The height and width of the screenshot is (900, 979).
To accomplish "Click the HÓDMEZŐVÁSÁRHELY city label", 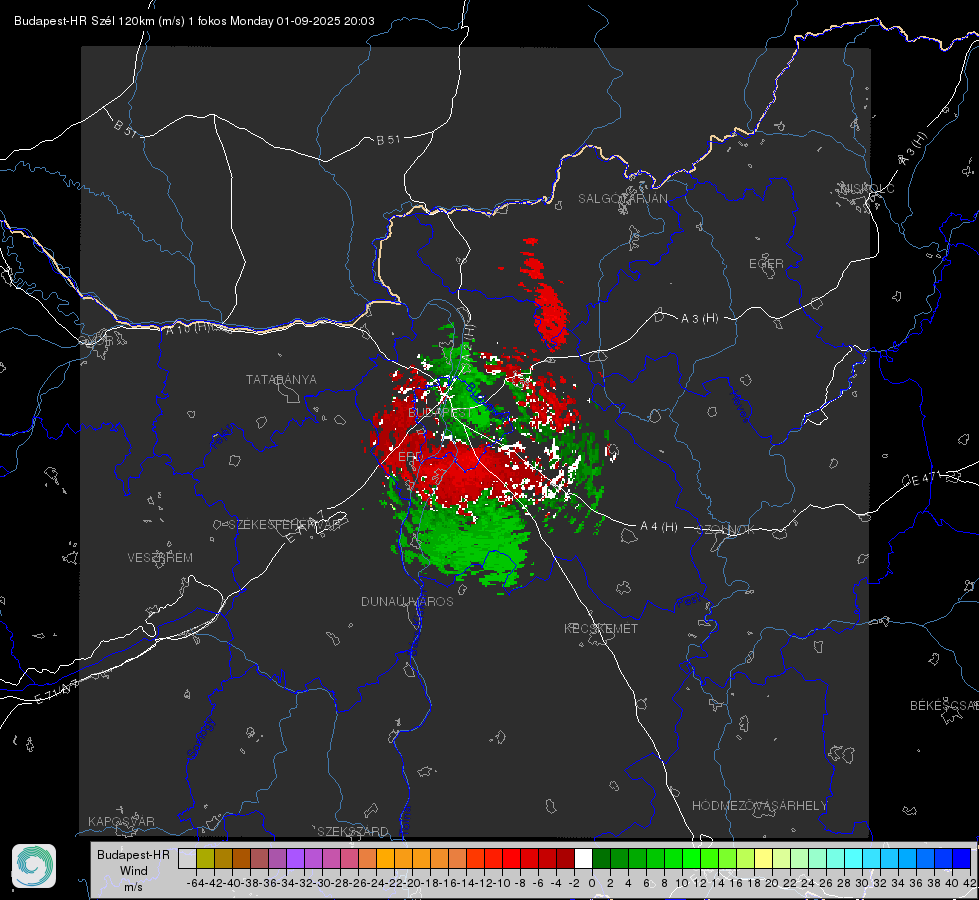I will pyautogui.click(x=759, y=806).
